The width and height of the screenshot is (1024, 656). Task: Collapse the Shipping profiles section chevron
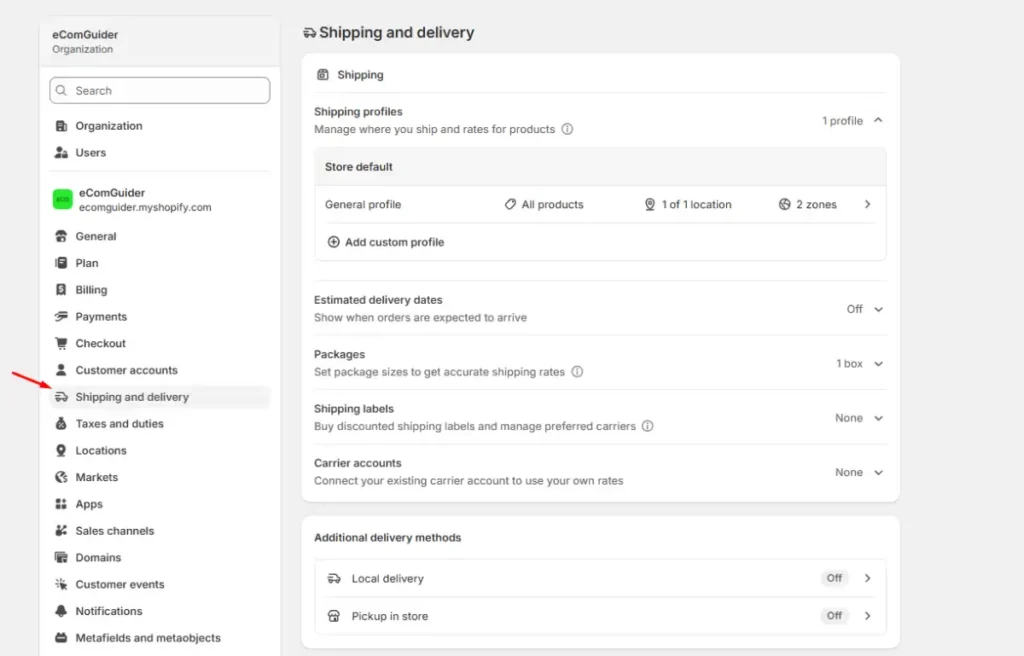878,120
